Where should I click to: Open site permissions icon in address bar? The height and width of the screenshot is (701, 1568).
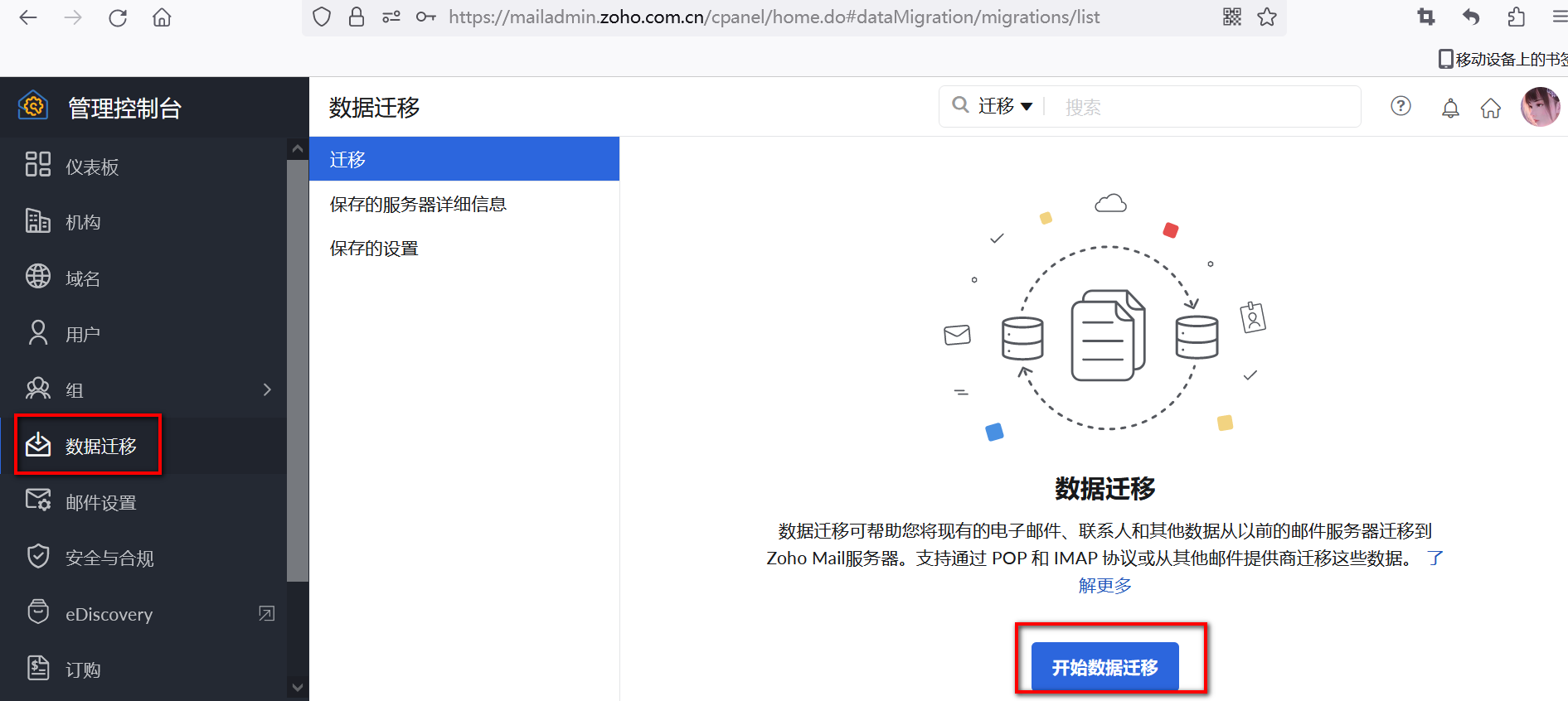[391, 17]
